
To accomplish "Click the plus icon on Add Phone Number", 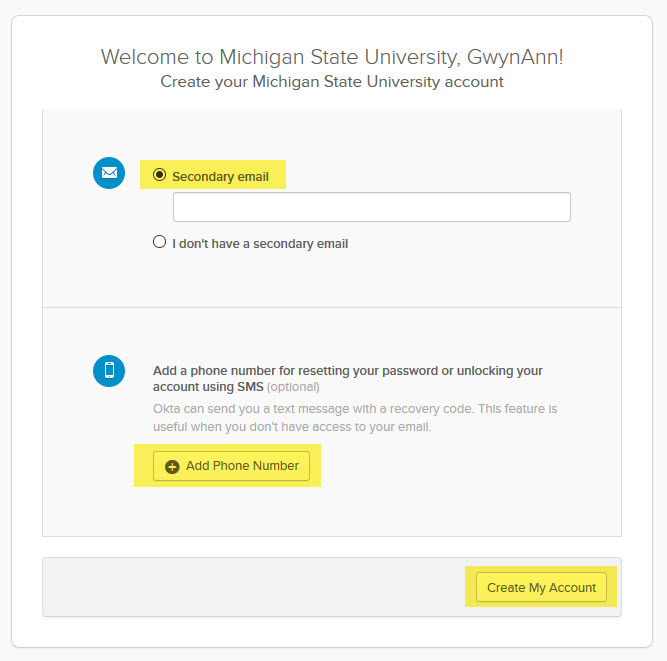I will pos(172,467).
